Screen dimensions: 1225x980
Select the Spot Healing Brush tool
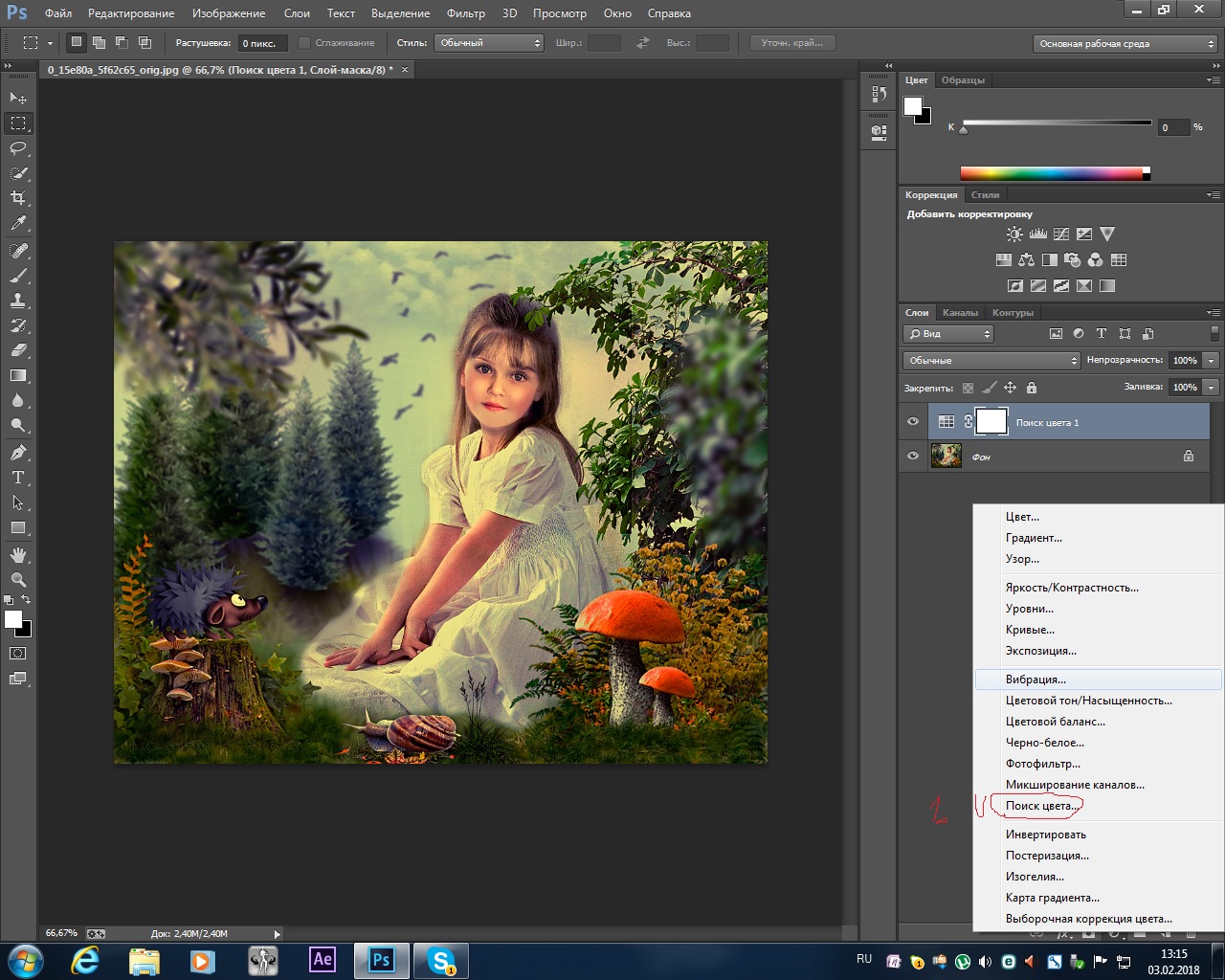[x=18, y=251]
